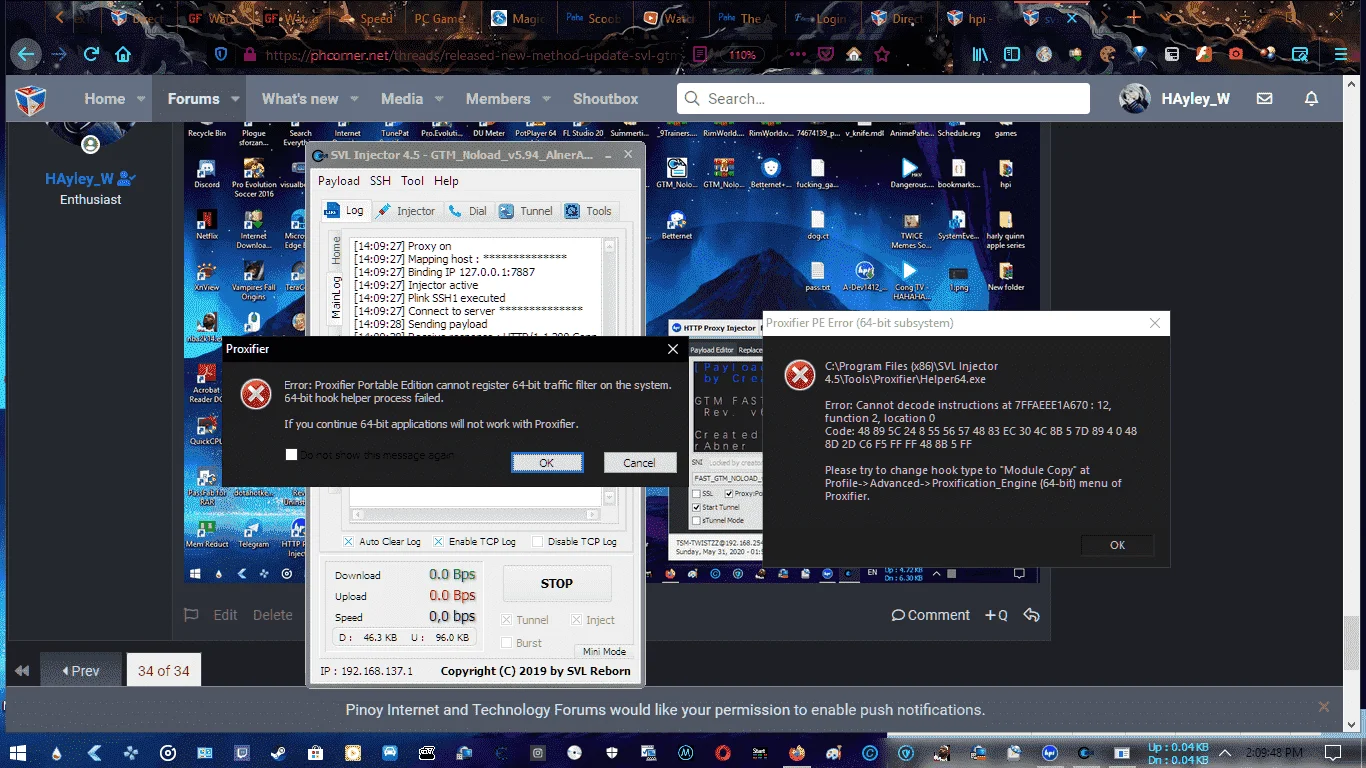This screenshot has width=1366, height=768.
Task: Open the '34 of 34' page selector
Action: coord(163,671)
